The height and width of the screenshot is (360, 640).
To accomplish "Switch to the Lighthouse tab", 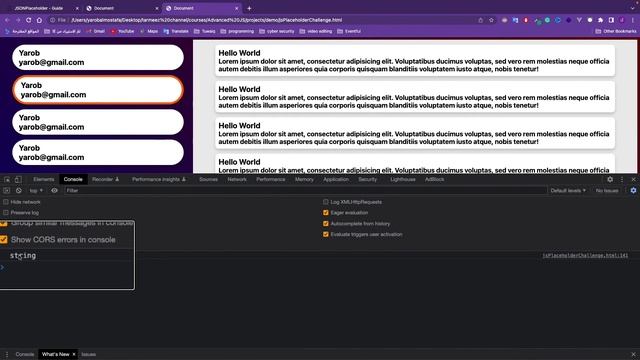I will [x=403, y=179].
